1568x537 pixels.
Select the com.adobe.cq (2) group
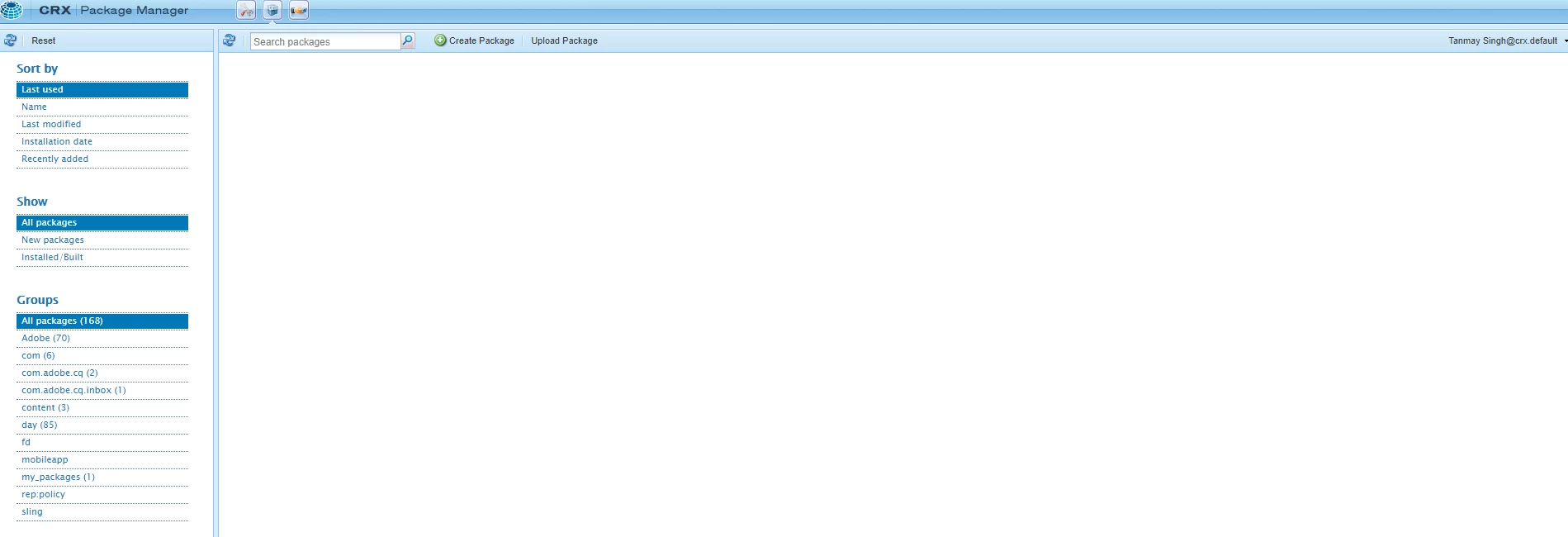point(102,373)
